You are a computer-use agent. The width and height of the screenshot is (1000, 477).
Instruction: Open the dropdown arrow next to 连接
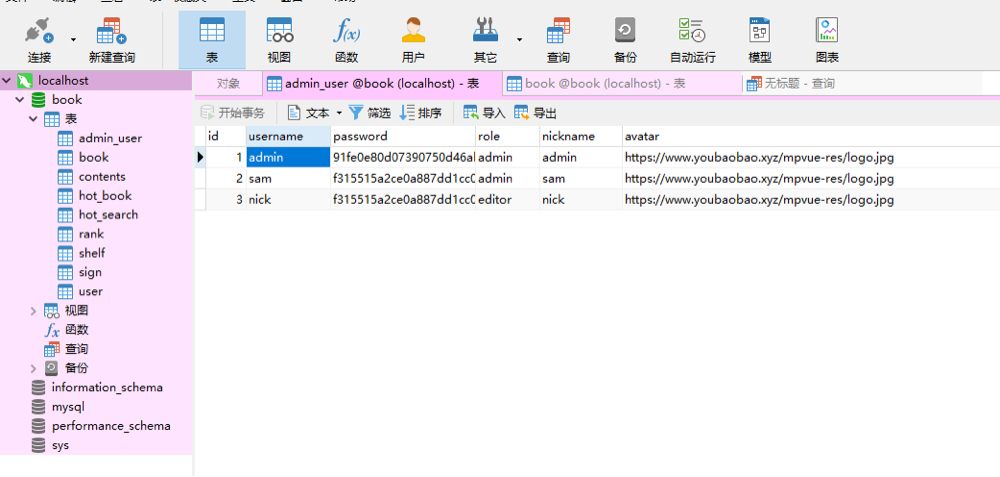(x=73, y=40)
